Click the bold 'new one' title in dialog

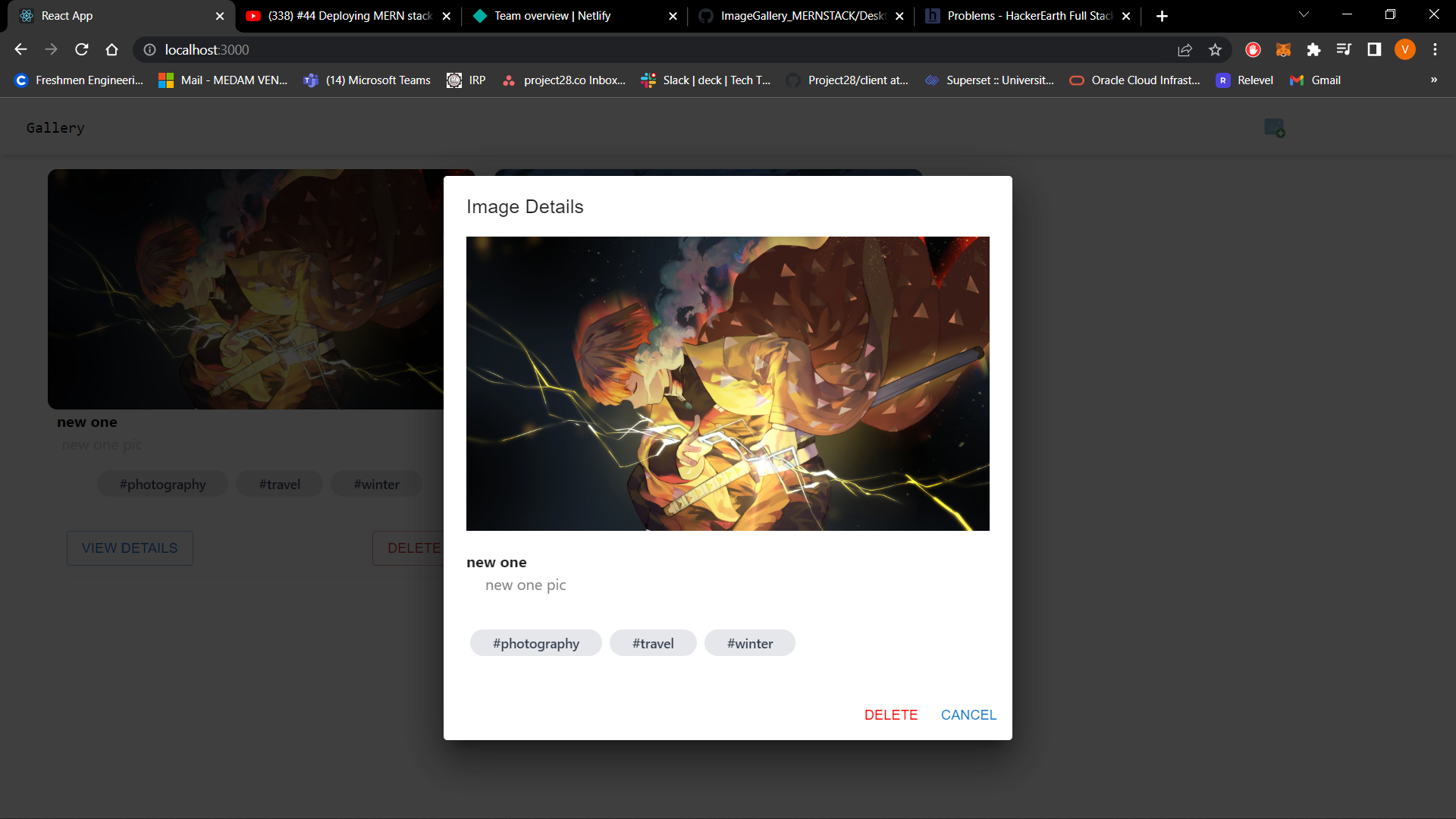(497, 562)
